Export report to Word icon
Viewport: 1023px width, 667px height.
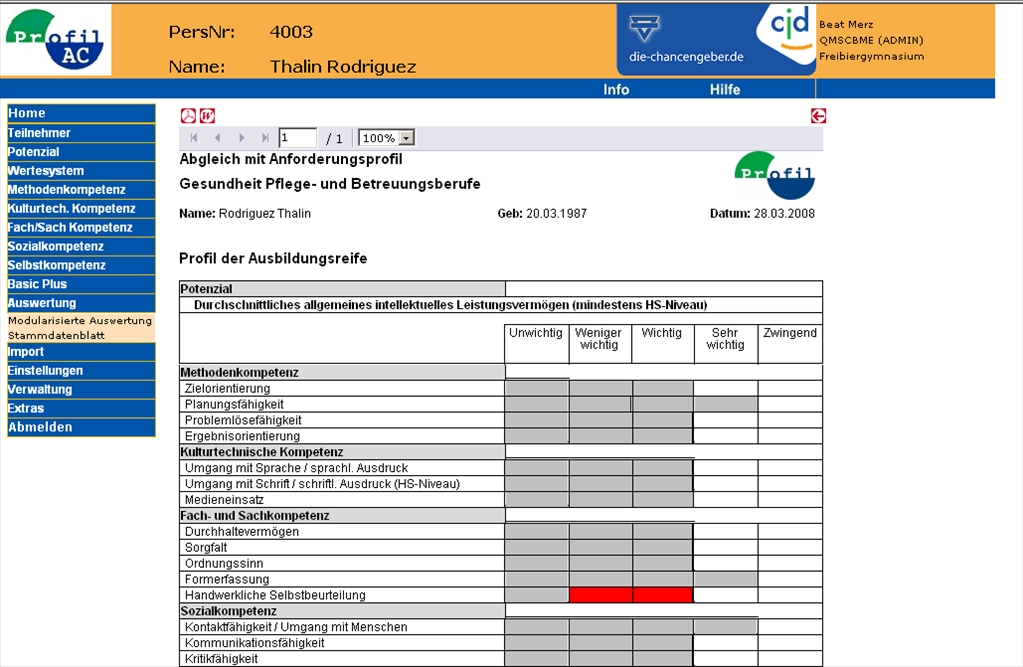[x=207, y=116]
